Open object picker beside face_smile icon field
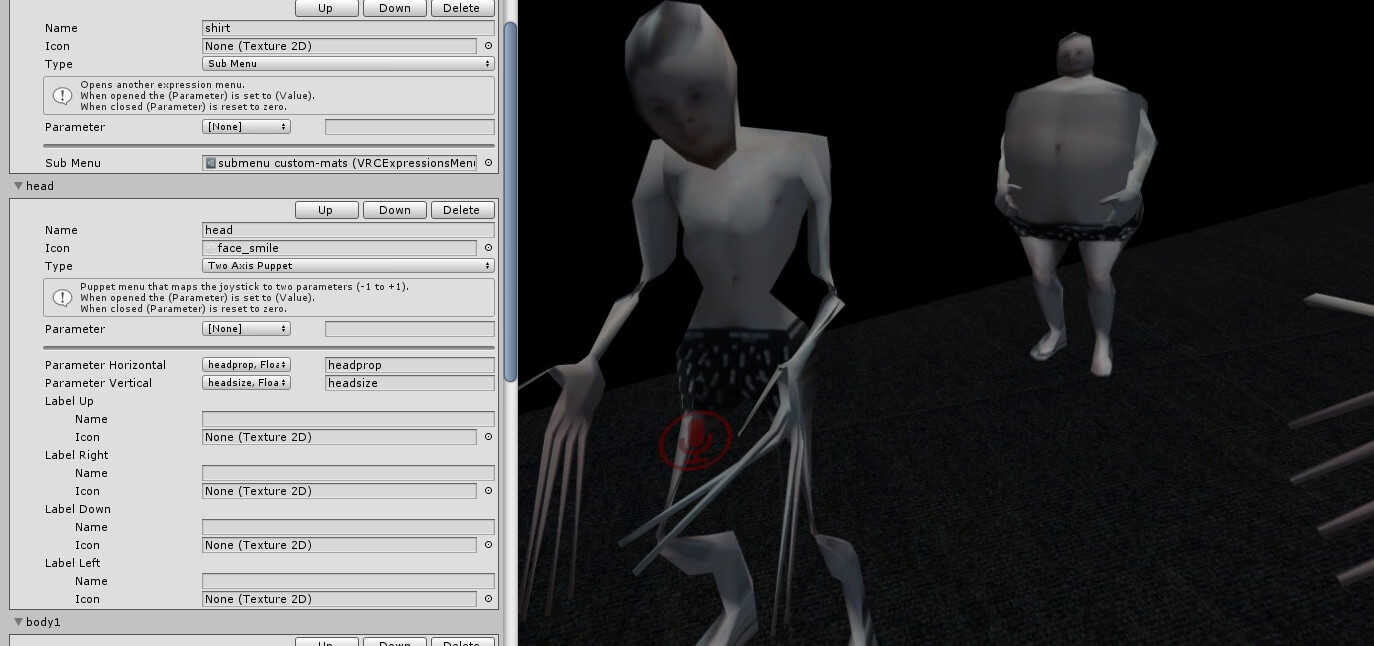Image resolution: width=1374 pixels, height=646 pixels. point(488,248)
